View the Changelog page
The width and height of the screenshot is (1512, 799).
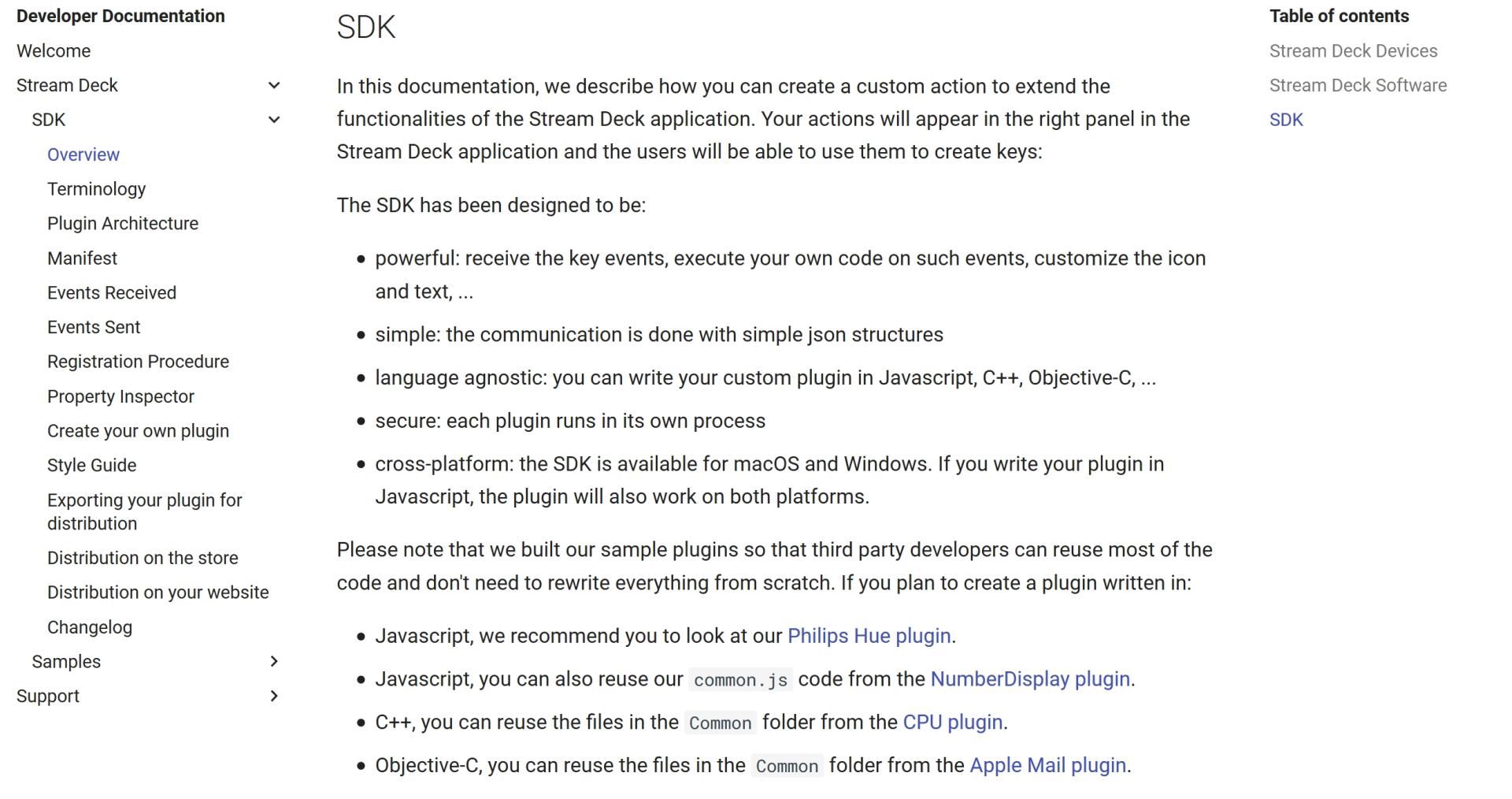coord(90,628)
